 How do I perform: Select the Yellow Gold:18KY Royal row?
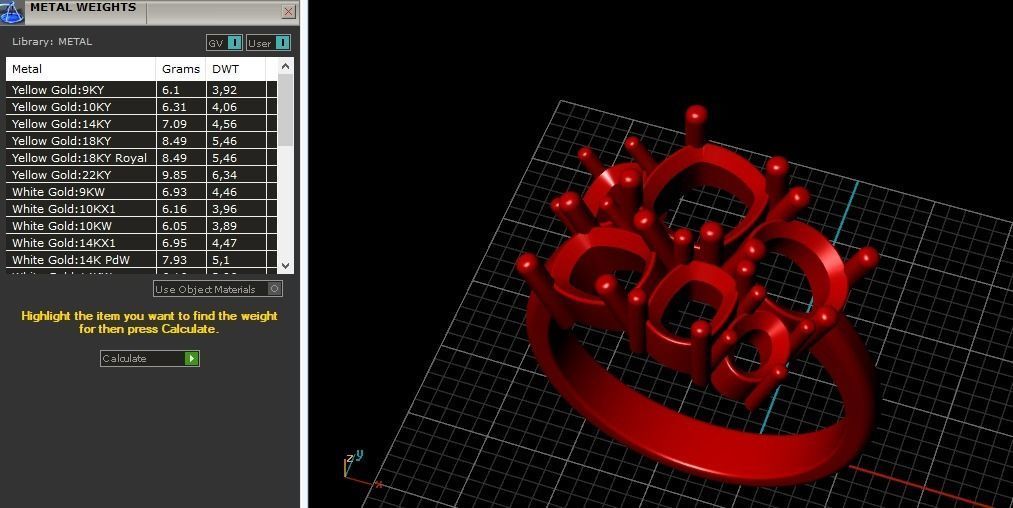pyautogui.click(x=141, y=158)
